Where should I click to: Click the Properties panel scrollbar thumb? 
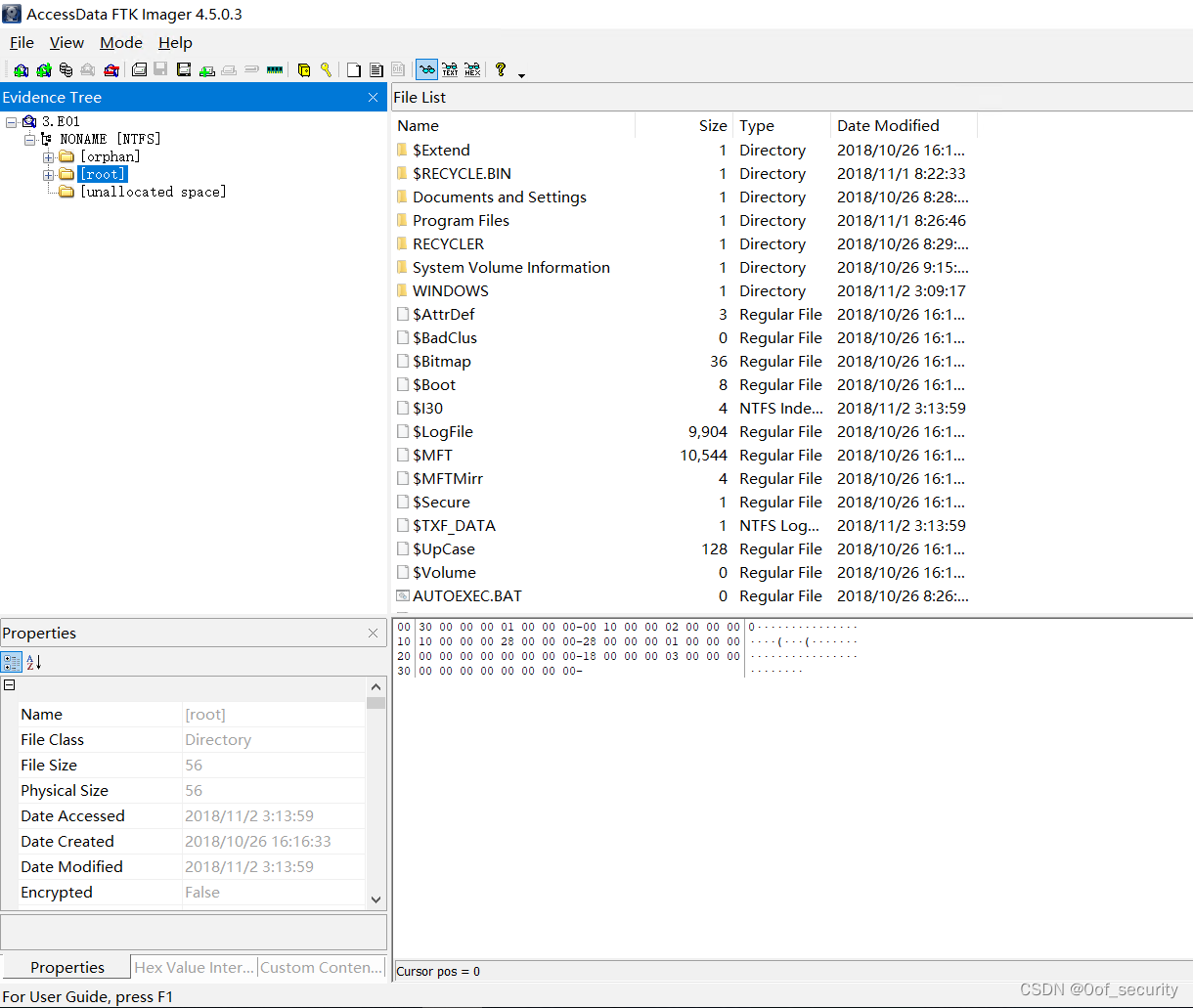coord(376,701)
